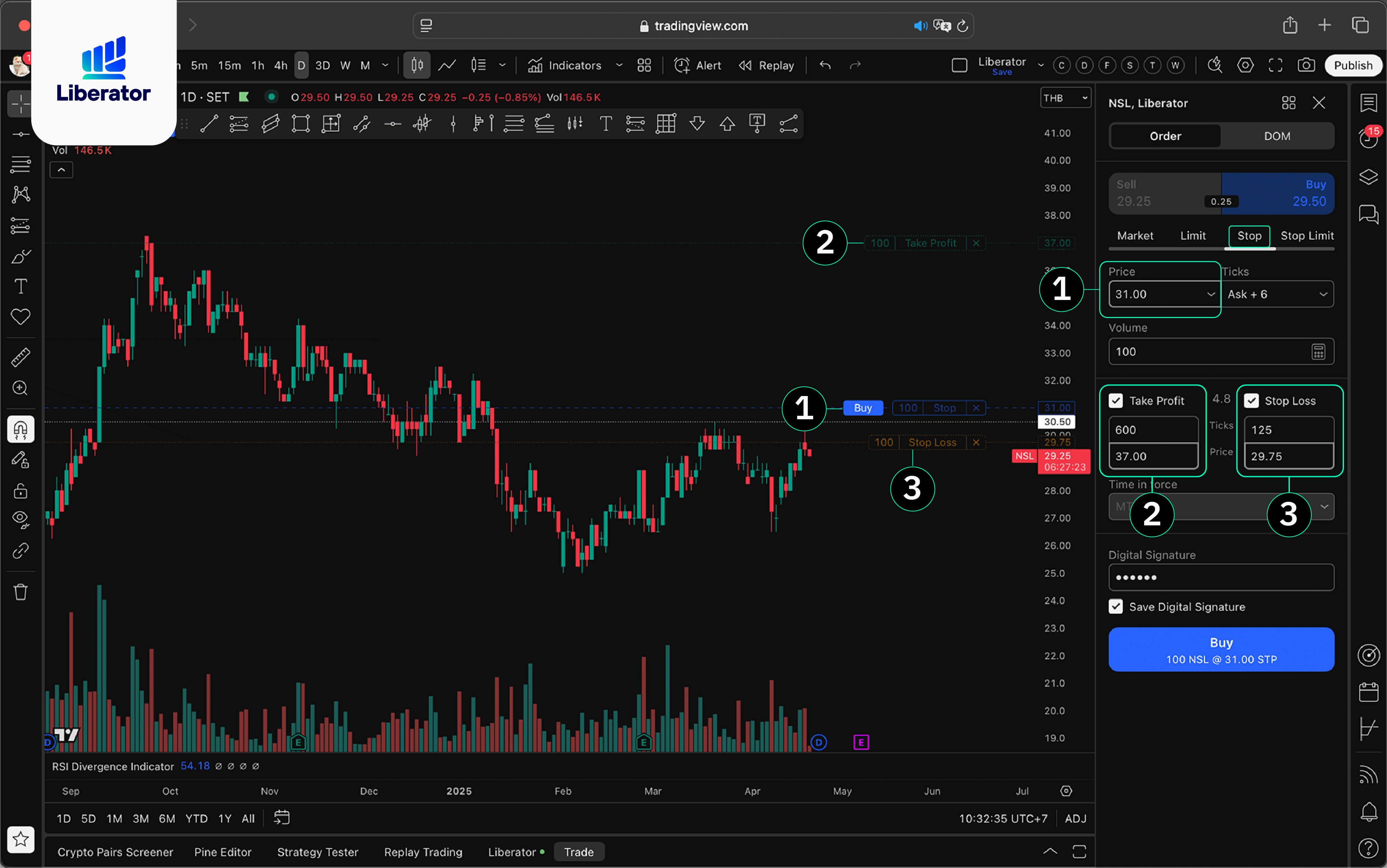Select the Market order type tab
Screen dimensions: 1387x868
[x=1135, y=236]
